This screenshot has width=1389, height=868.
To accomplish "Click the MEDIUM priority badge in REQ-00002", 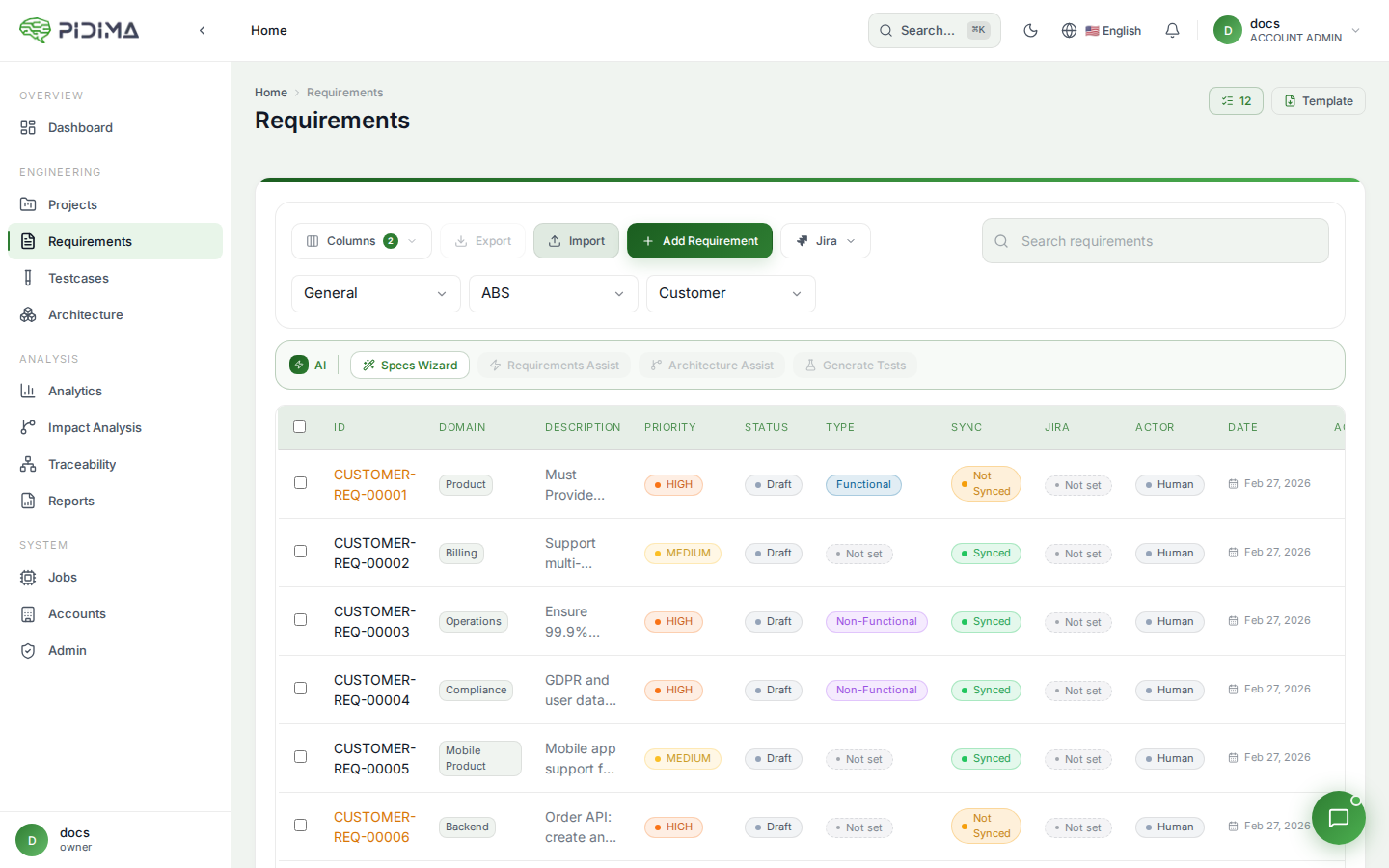I will [x=683, y=554].
